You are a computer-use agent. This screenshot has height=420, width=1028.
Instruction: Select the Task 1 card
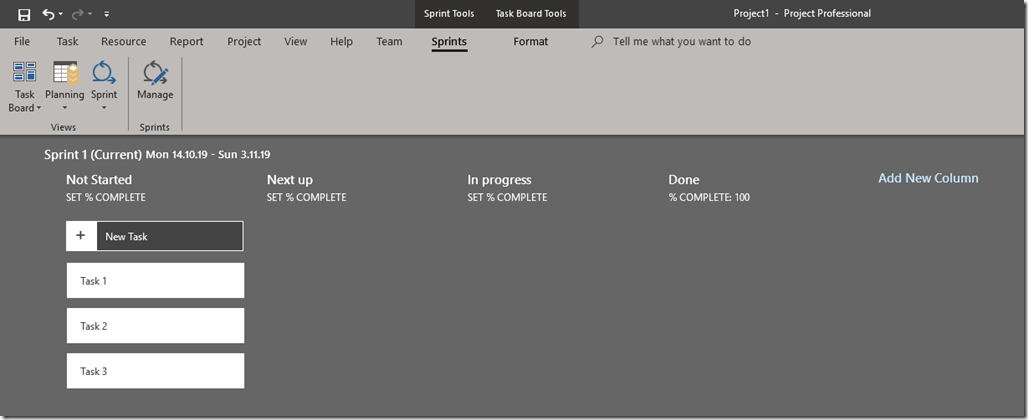point(155,281)
